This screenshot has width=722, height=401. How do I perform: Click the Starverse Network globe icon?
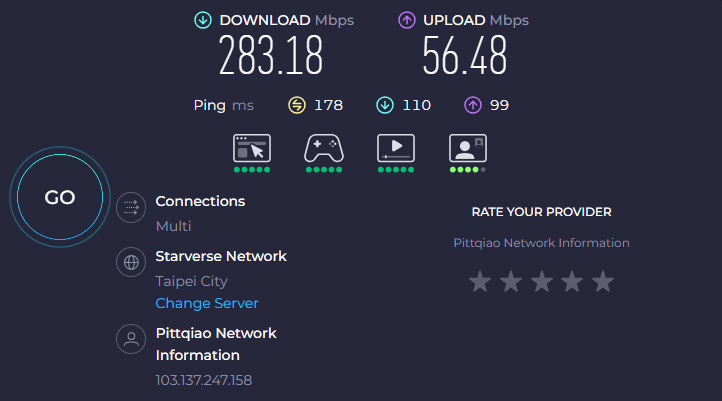(x=130, y=263)
